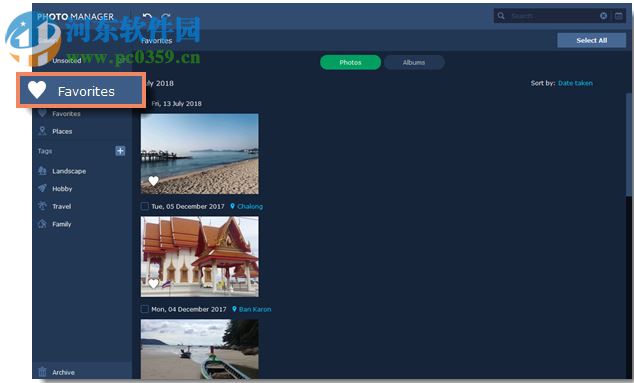This screenshot has width=634, height=383.
Task: Click the Archive trash bin icon
Action: (42, 372)
